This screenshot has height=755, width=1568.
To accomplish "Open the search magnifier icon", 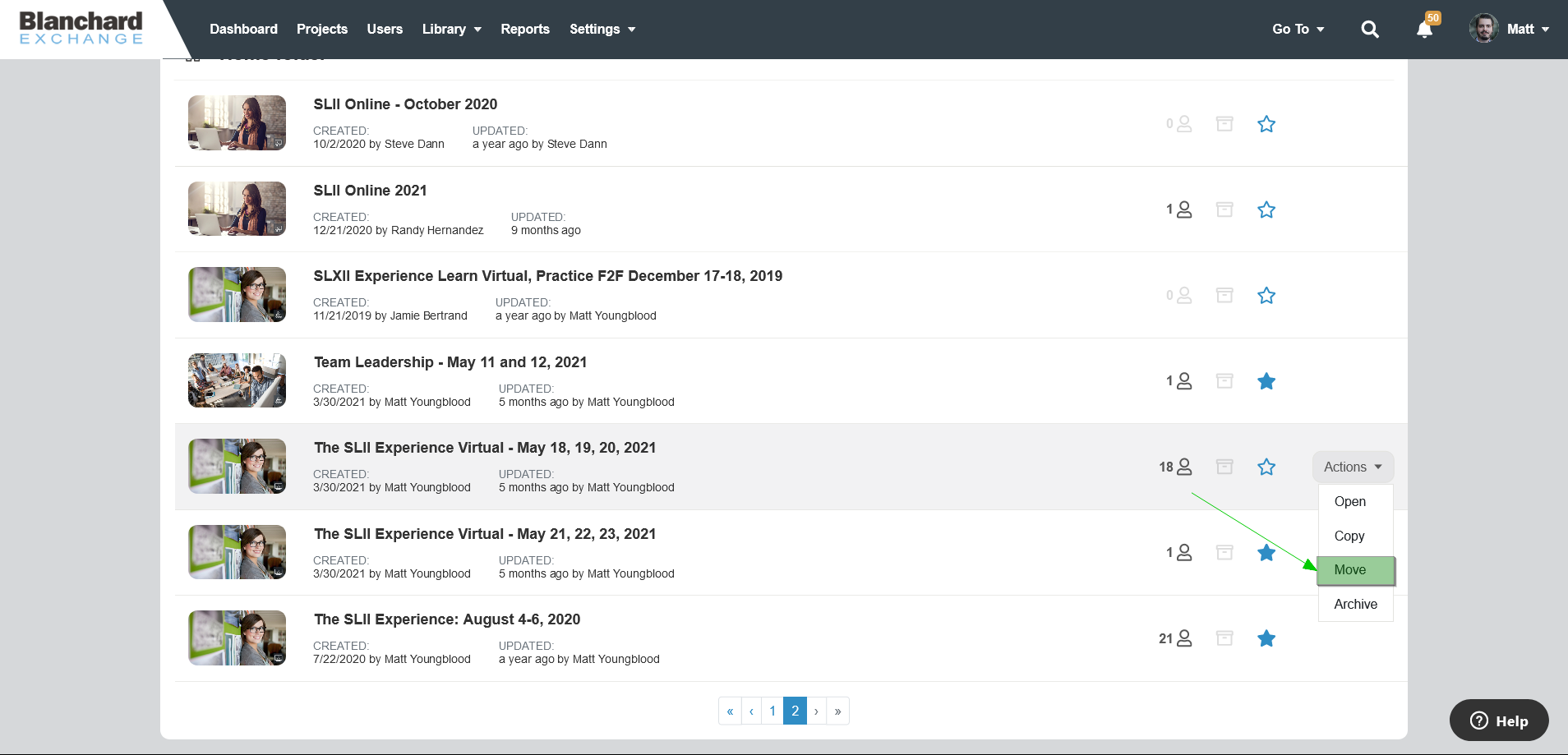I will 1369,30.
